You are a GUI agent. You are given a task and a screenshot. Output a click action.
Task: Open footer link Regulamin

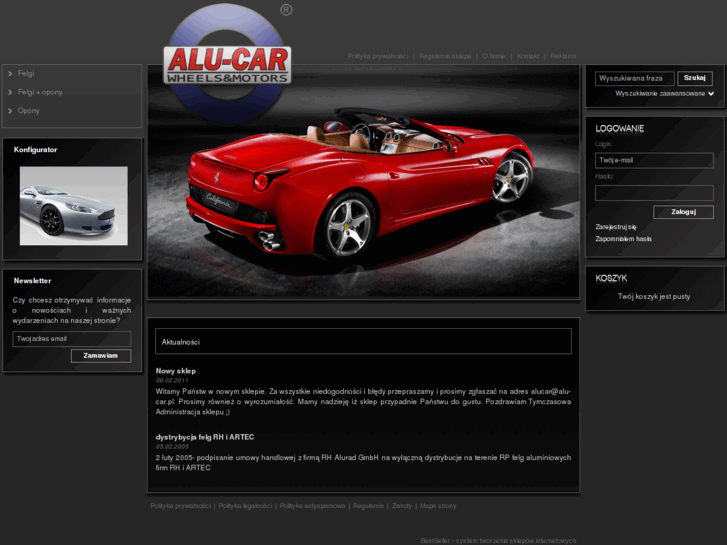(369, 506)
